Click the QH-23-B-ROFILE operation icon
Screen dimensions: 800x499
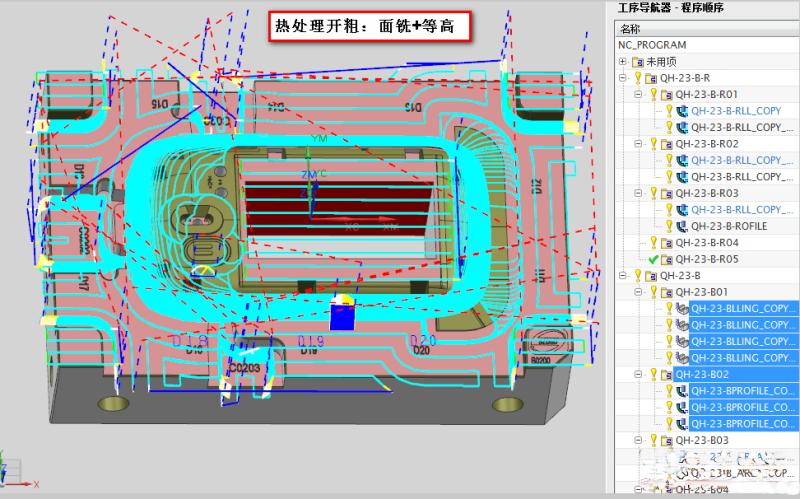(x=683, y=226)
